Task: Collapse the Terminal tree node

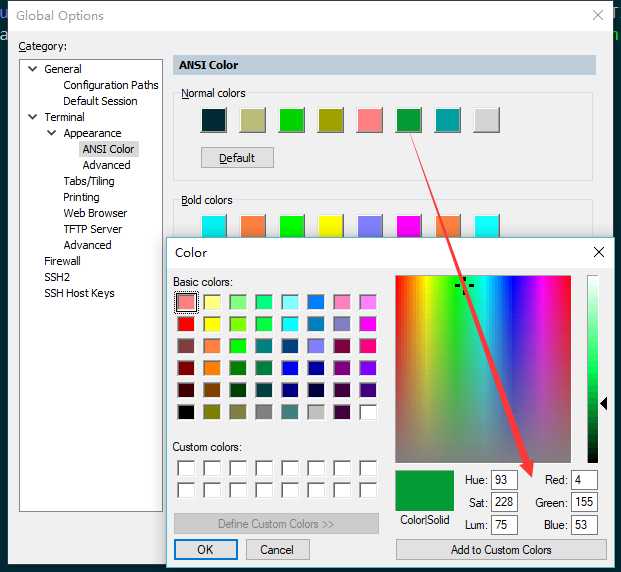Action: [33, 117]
